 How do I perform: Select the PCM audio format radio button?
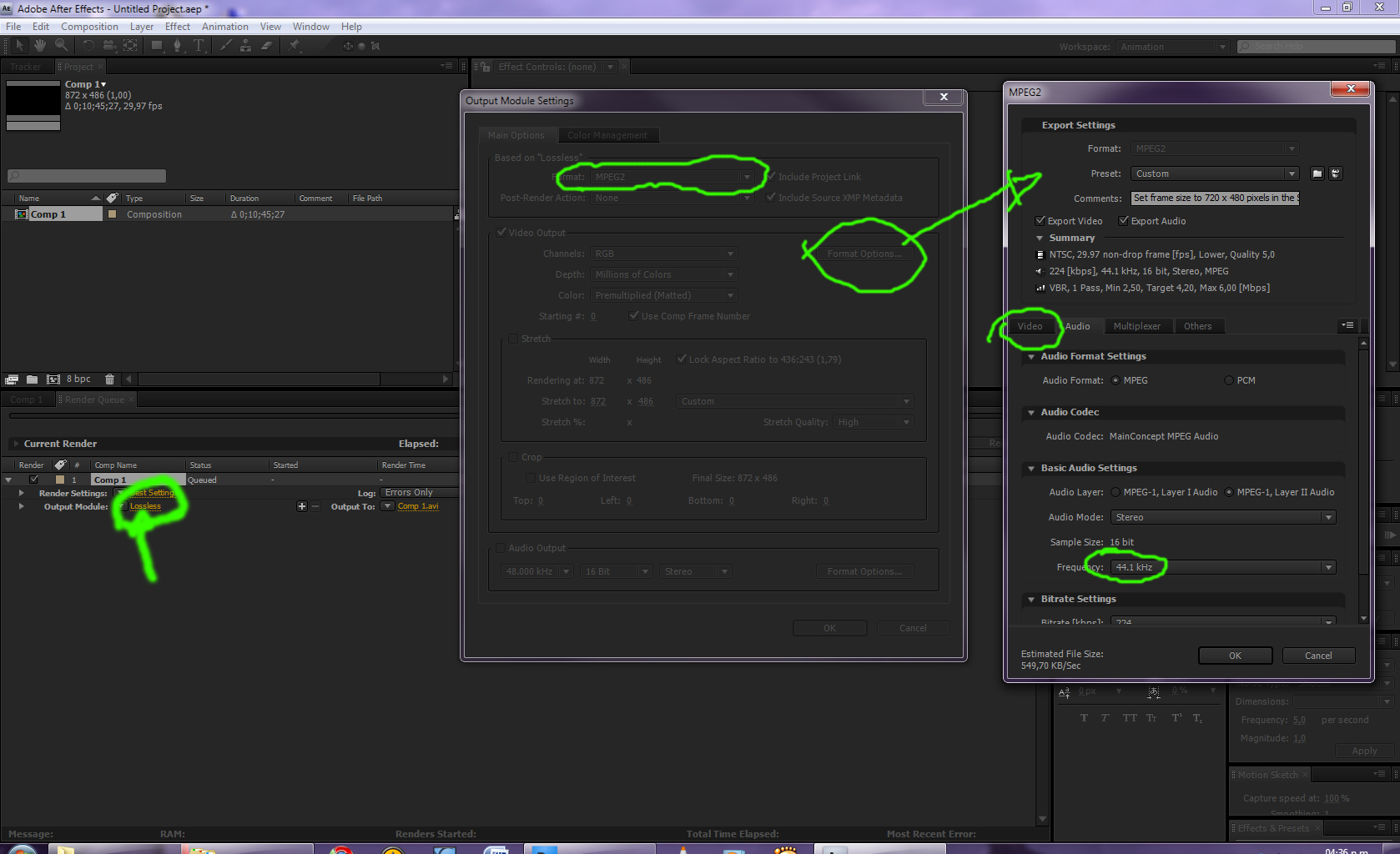[x=1229, y=380]
